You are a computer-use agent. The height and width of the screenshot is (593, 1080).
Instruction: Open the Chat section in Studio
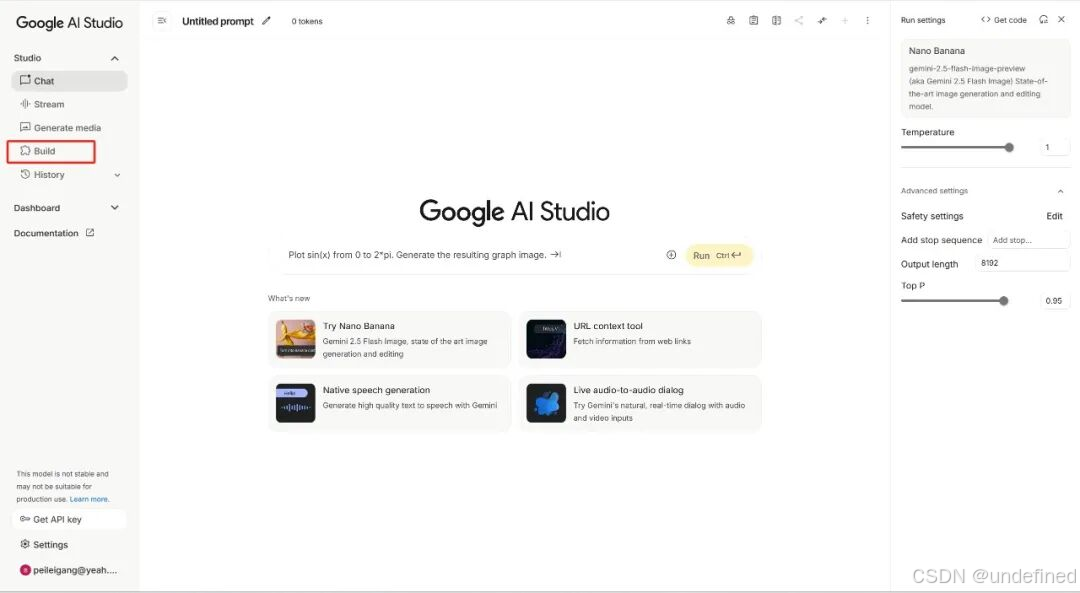[69, 81]
